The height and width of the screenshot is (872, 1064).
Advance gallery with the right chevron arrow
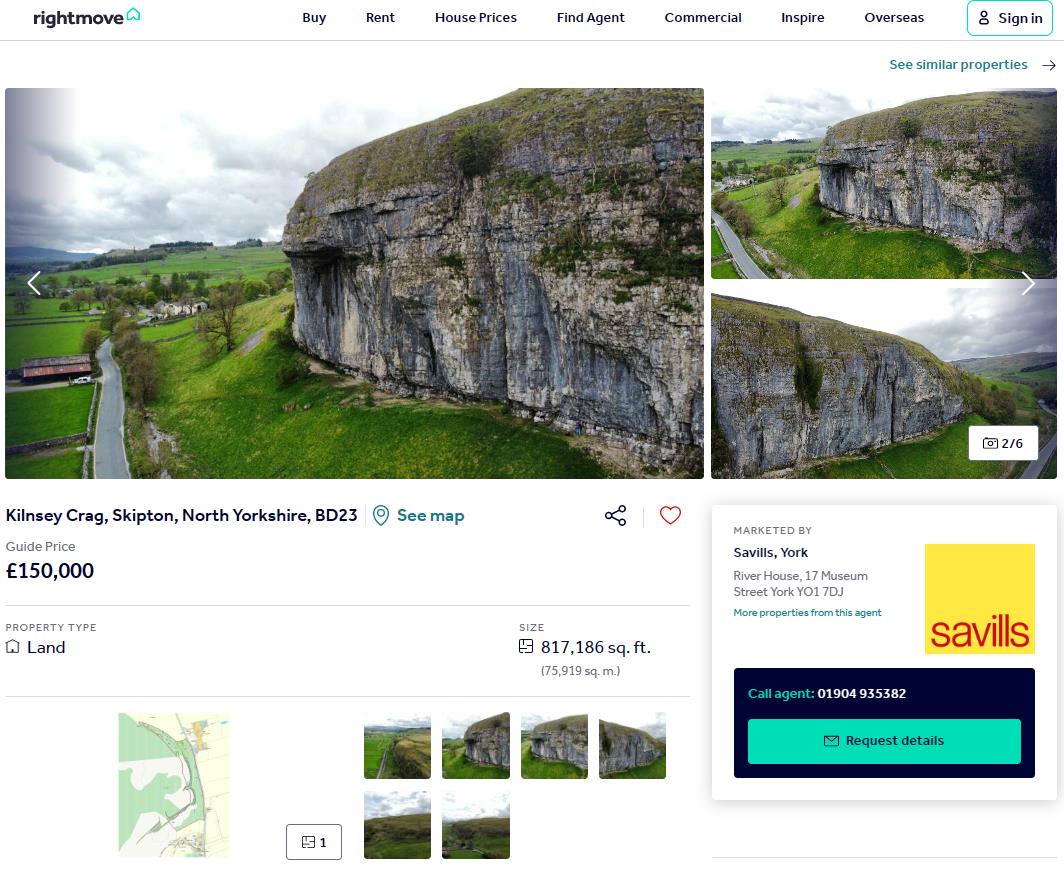click(x=1028, y=283)
